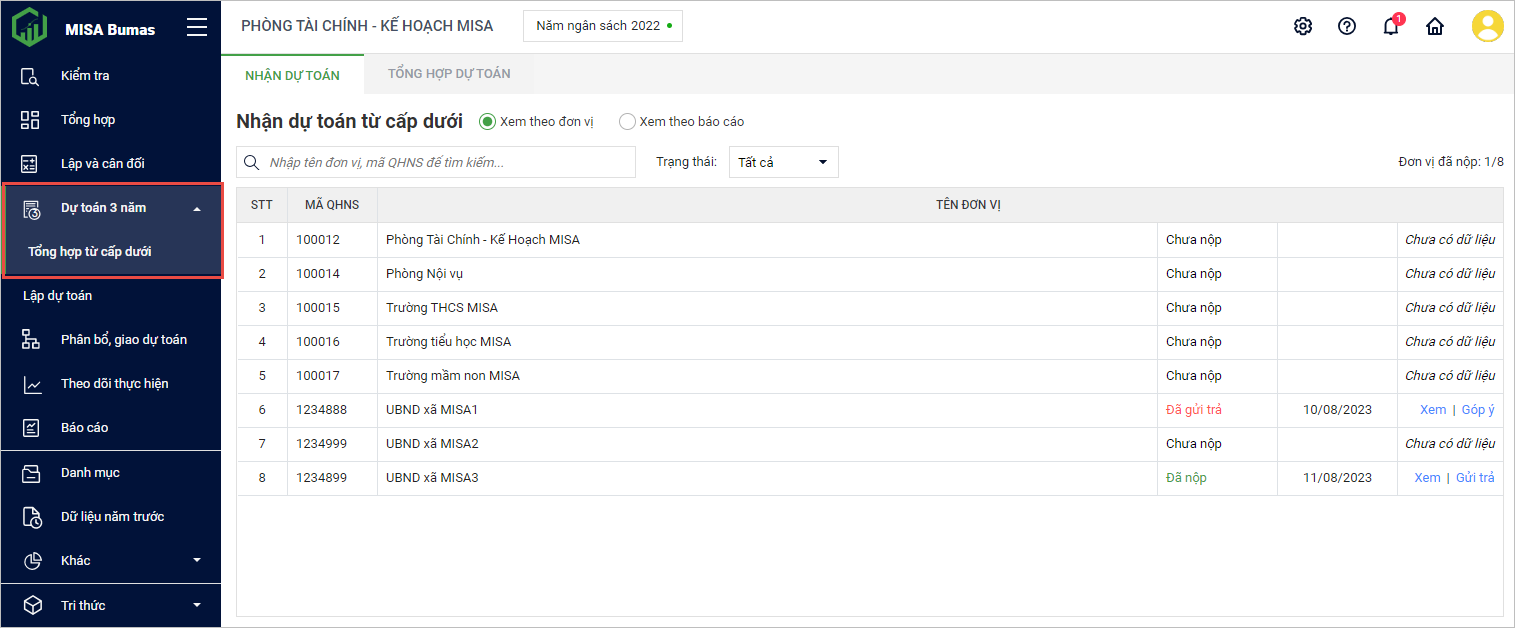This screenshot has width=1515, height=628.
Task: Open the user avatar profile icon
Action: (1487, 26)
